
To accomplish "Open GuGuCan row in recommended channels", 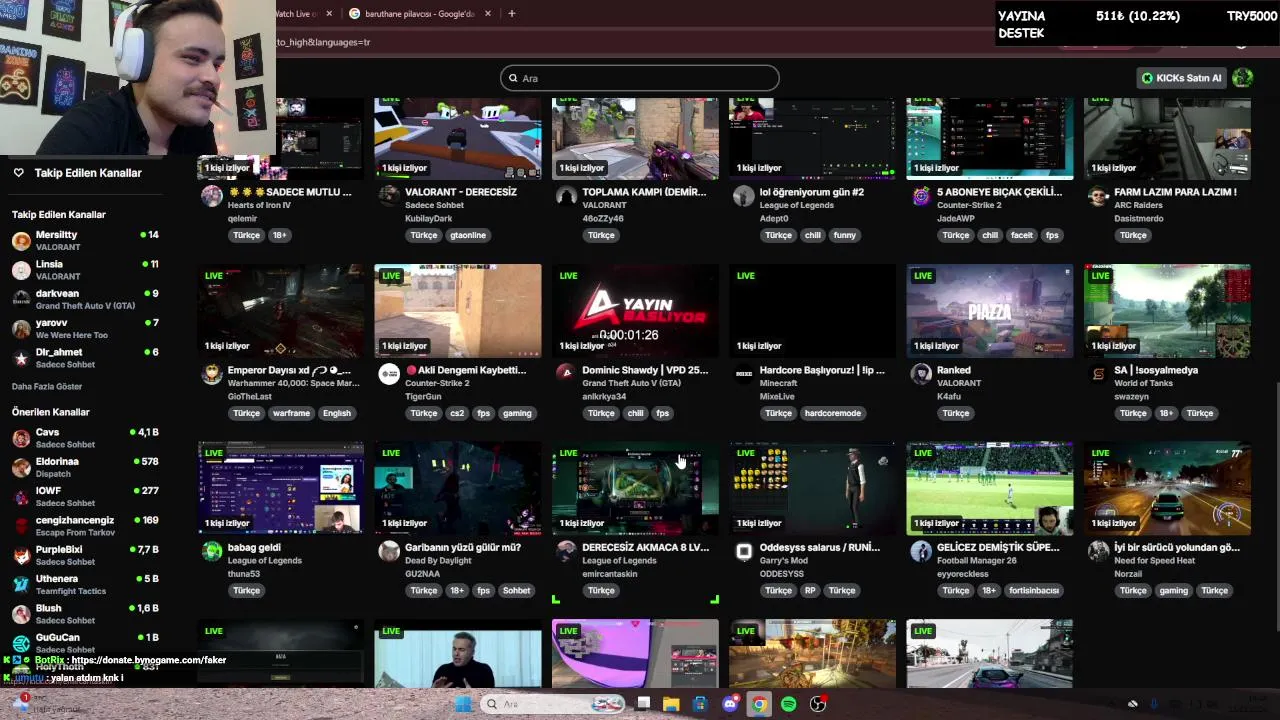I will [x=85, y=643].
